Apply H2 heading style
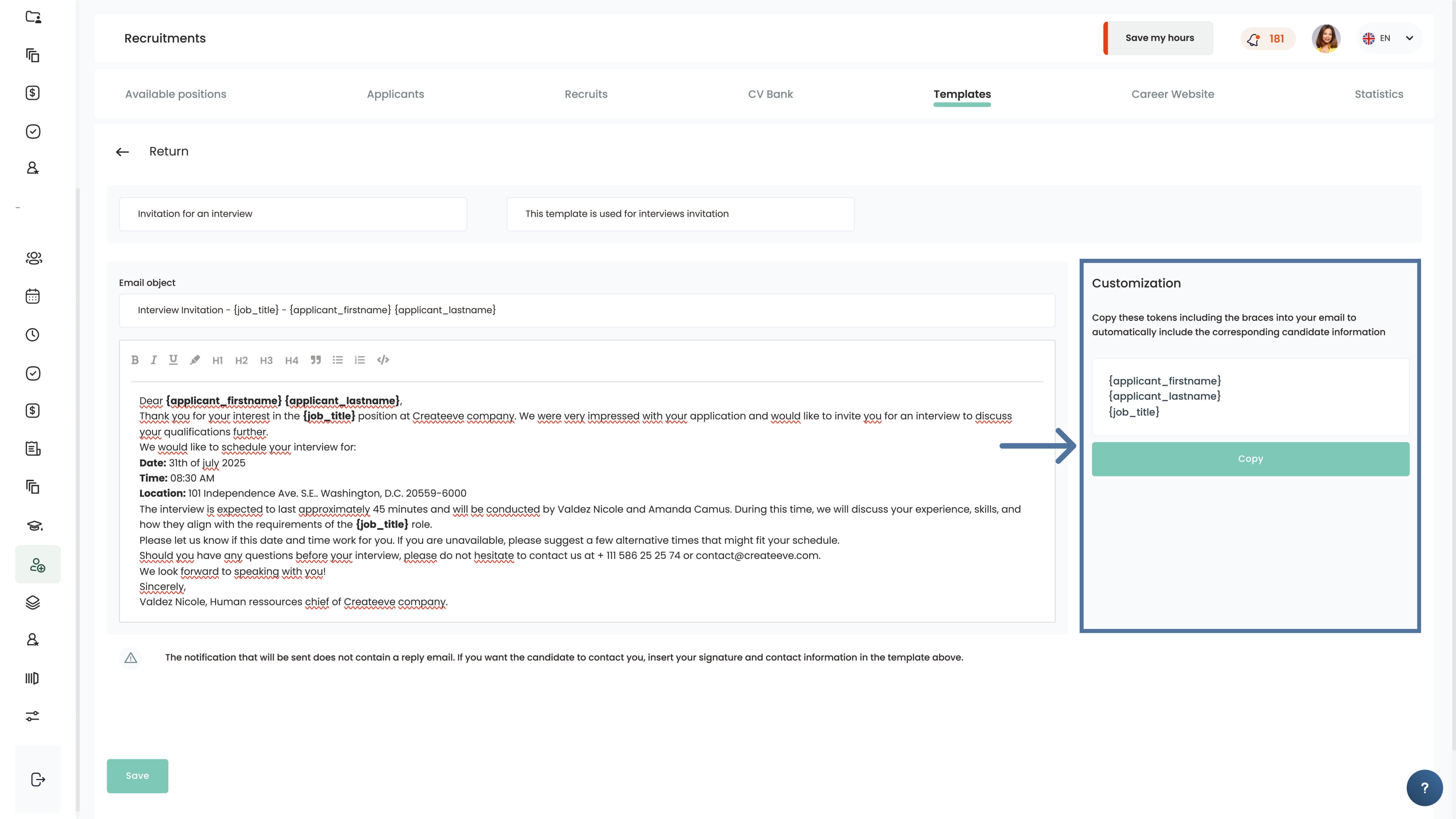 [241, 361]
